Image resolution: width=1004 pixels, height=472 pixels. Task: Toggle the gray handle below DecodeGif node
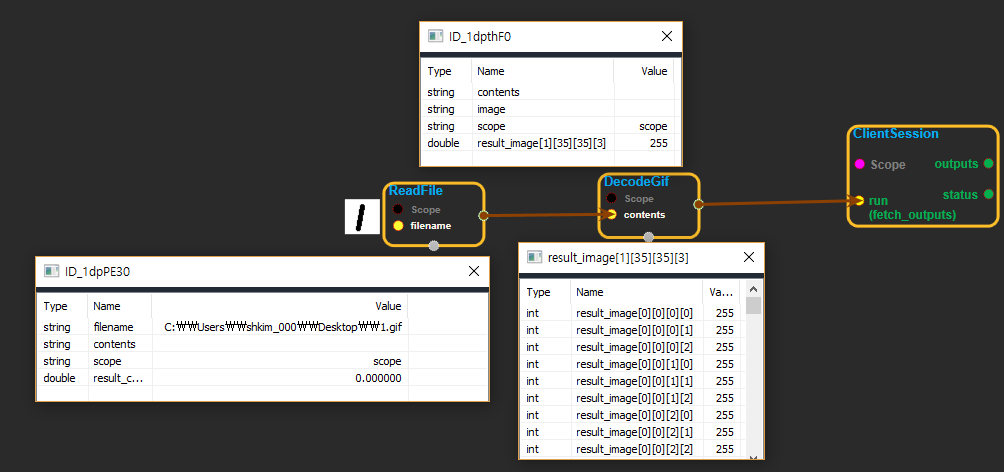pos(648,237)
